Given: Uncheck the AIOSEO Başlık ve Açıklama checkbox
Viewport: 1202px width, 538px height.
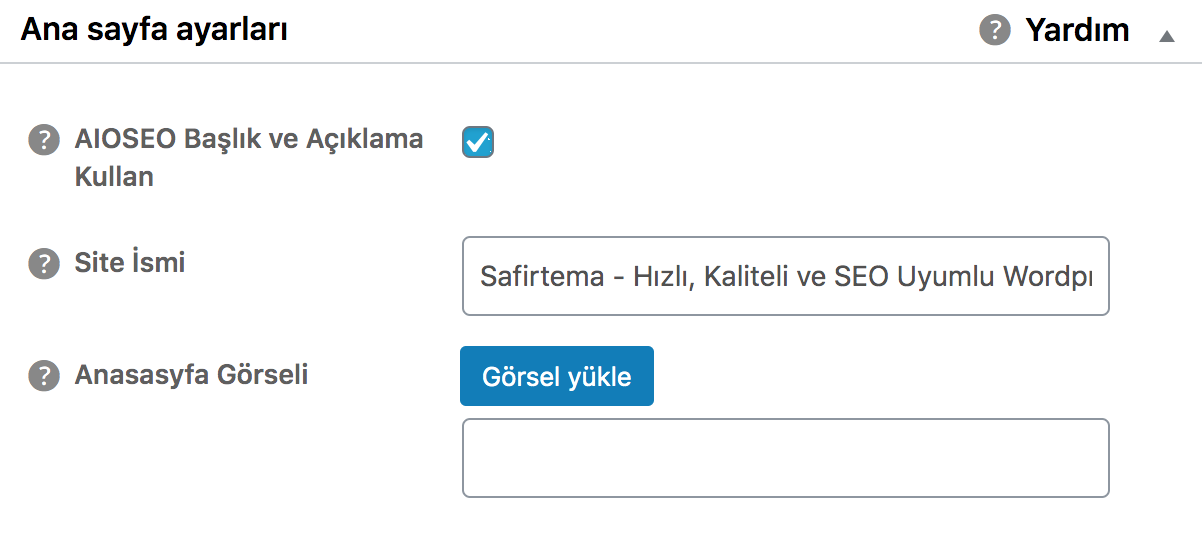Looking at the screenshot, I should click(478, 142).
